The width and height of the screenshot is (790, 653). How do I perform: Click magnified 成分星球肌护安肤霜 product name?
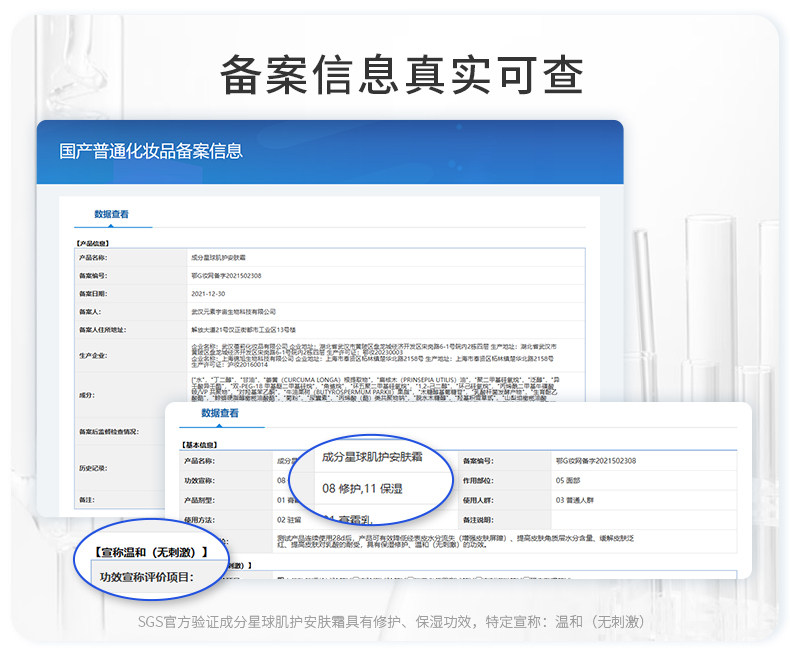click(x=372, y=457)
